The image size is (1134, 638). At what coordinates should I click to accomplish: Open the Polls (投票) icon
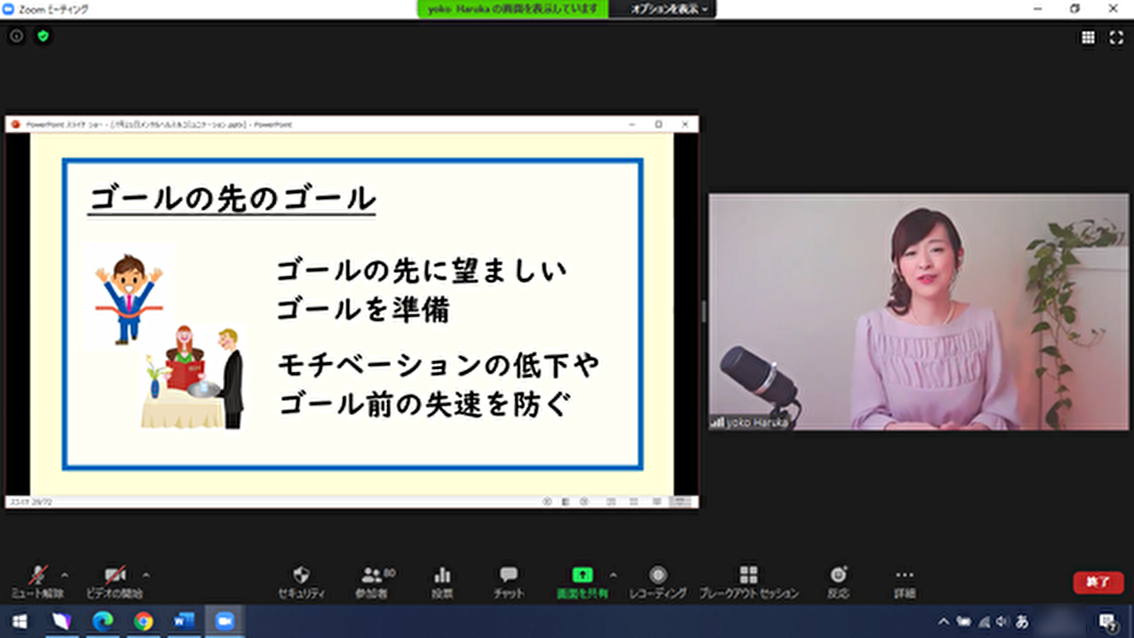(442, 575)
